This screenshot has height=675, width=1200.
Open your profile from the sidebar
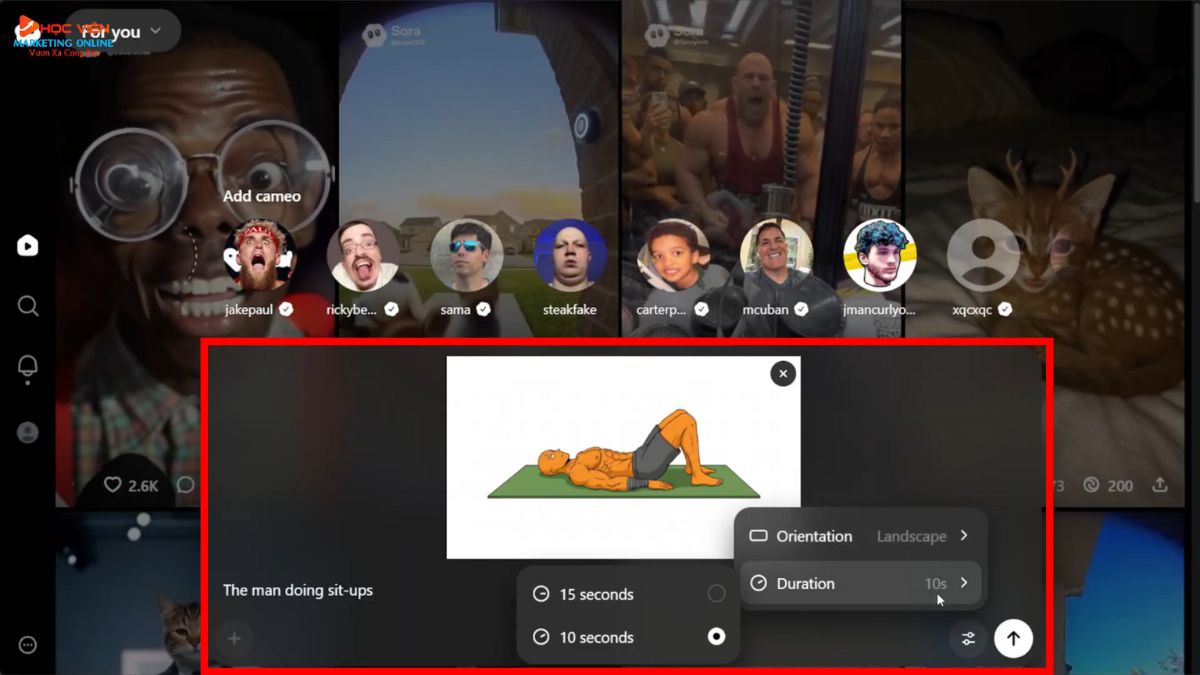tap(26, 432)
